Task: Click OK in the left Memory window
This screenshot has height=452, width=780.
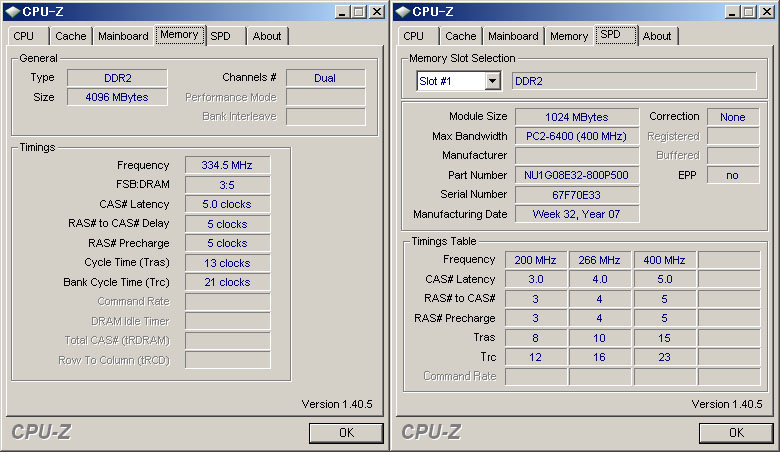Action: [x=346, y=433]
